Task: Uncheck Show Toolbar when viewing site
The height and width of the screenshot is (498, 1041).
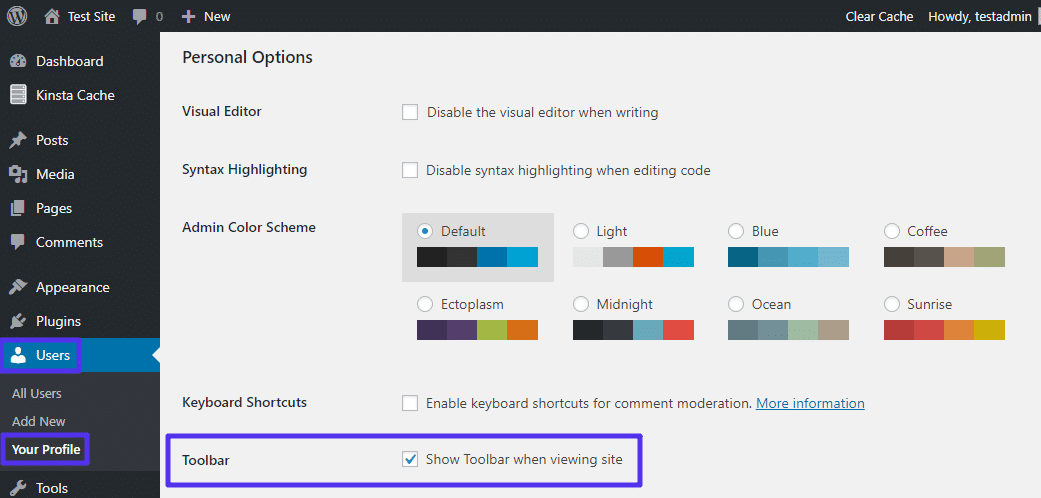Action: (x=410, y=459)
